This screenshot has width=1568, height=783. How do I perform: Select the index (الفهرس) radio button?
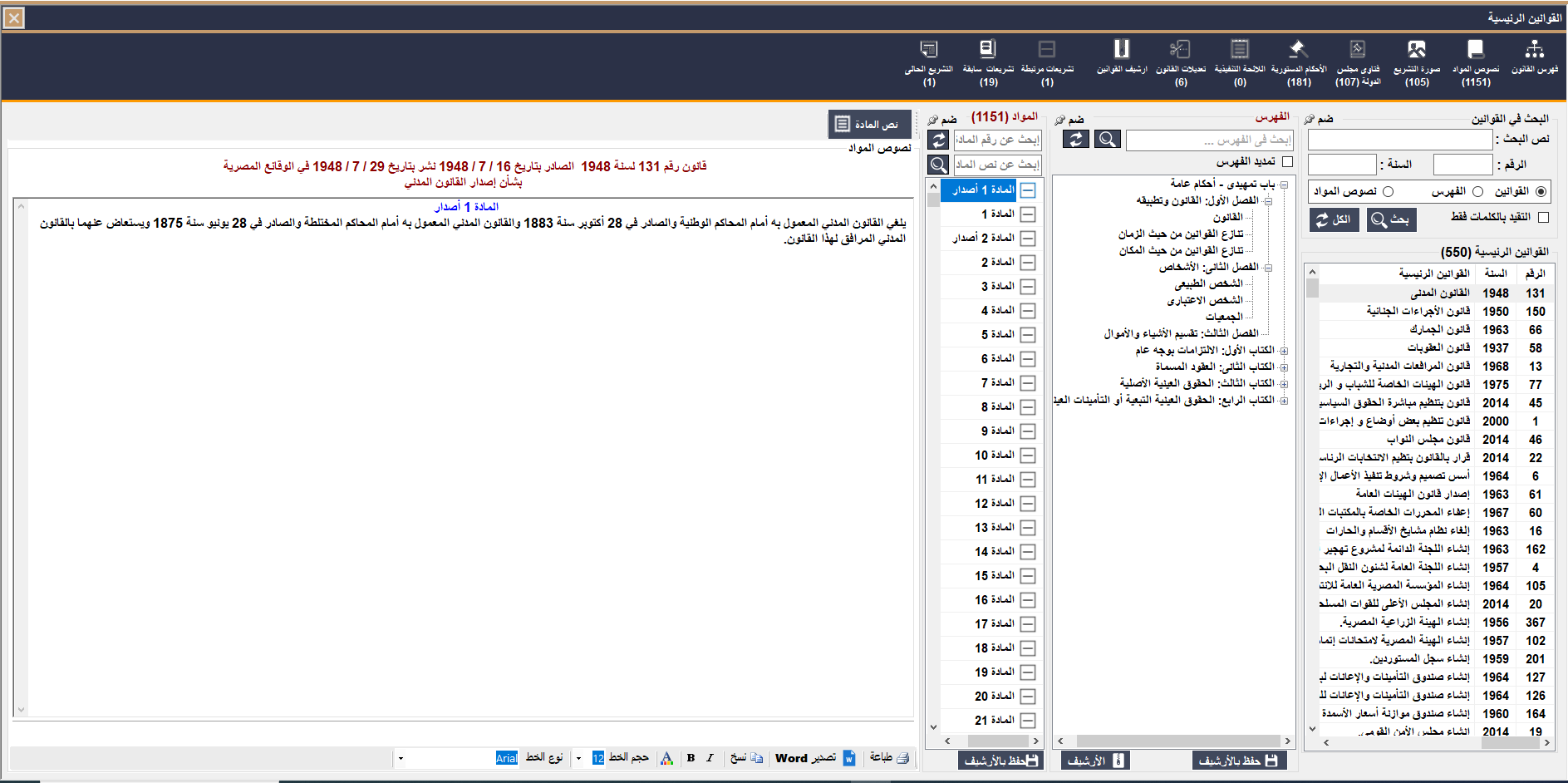[x=1477, y=192]
